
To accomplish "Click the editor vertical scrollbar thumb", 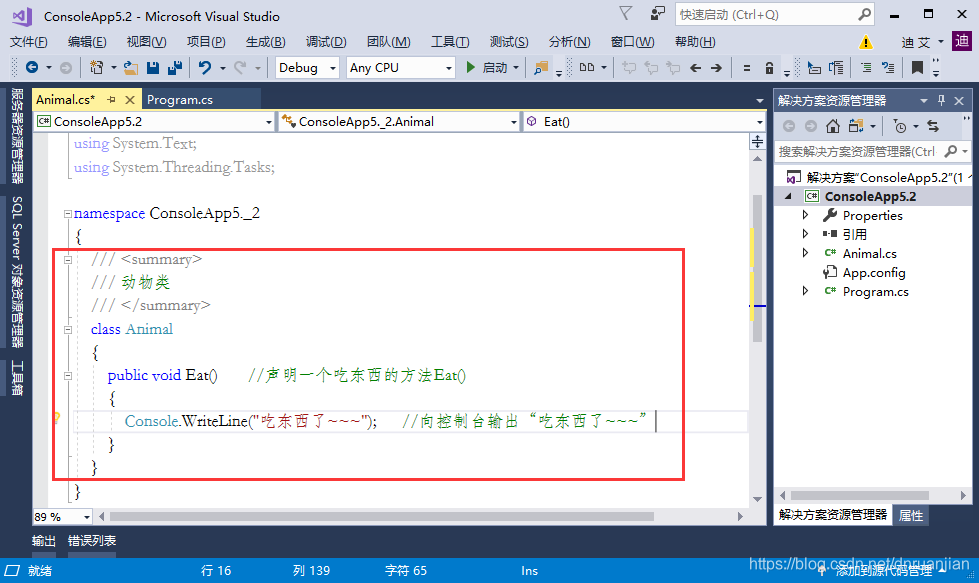I will tap(757, 268).
